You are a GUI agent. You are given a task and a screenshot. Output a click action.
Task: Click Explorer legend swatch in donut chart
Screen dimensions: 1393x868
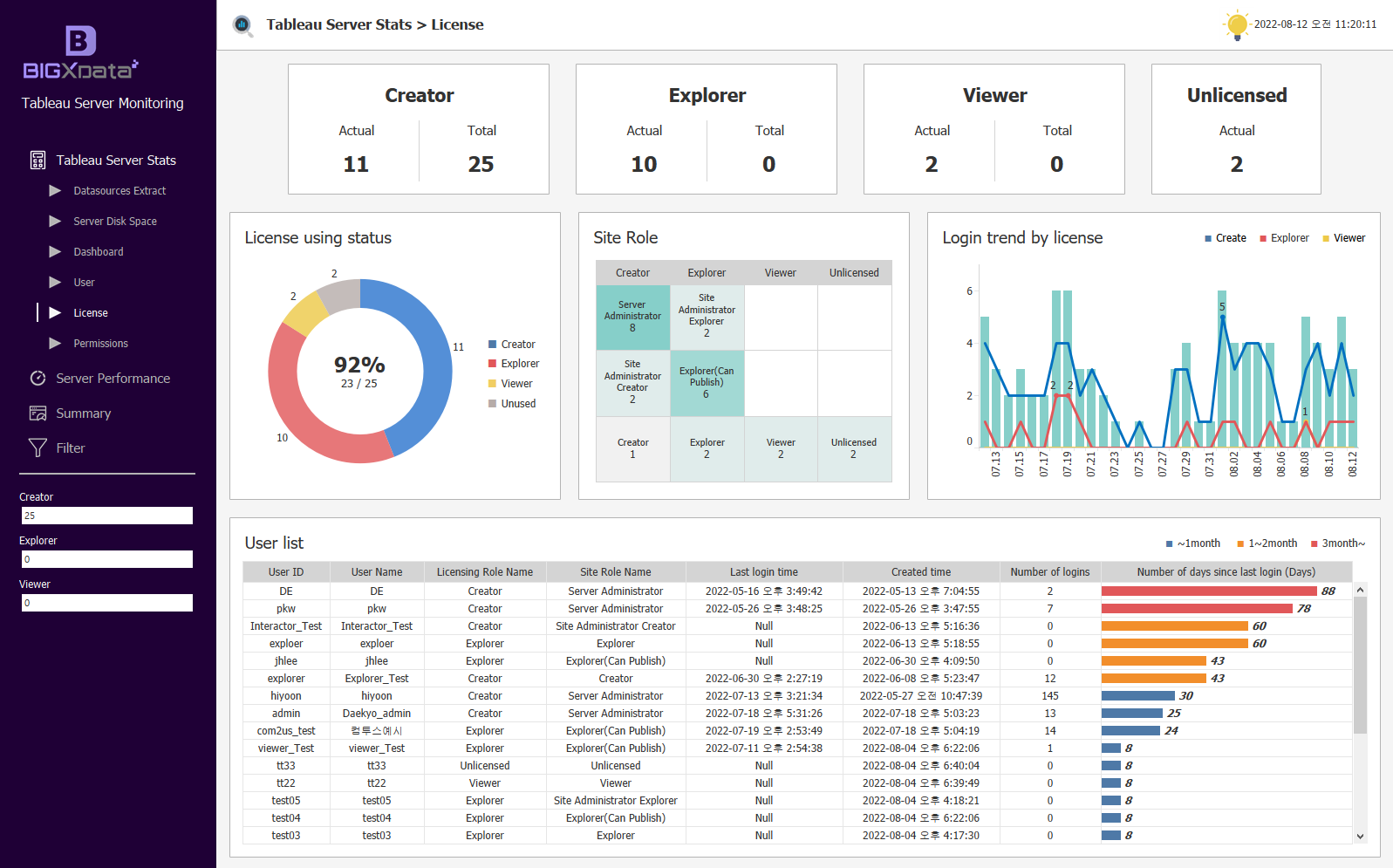492,363
